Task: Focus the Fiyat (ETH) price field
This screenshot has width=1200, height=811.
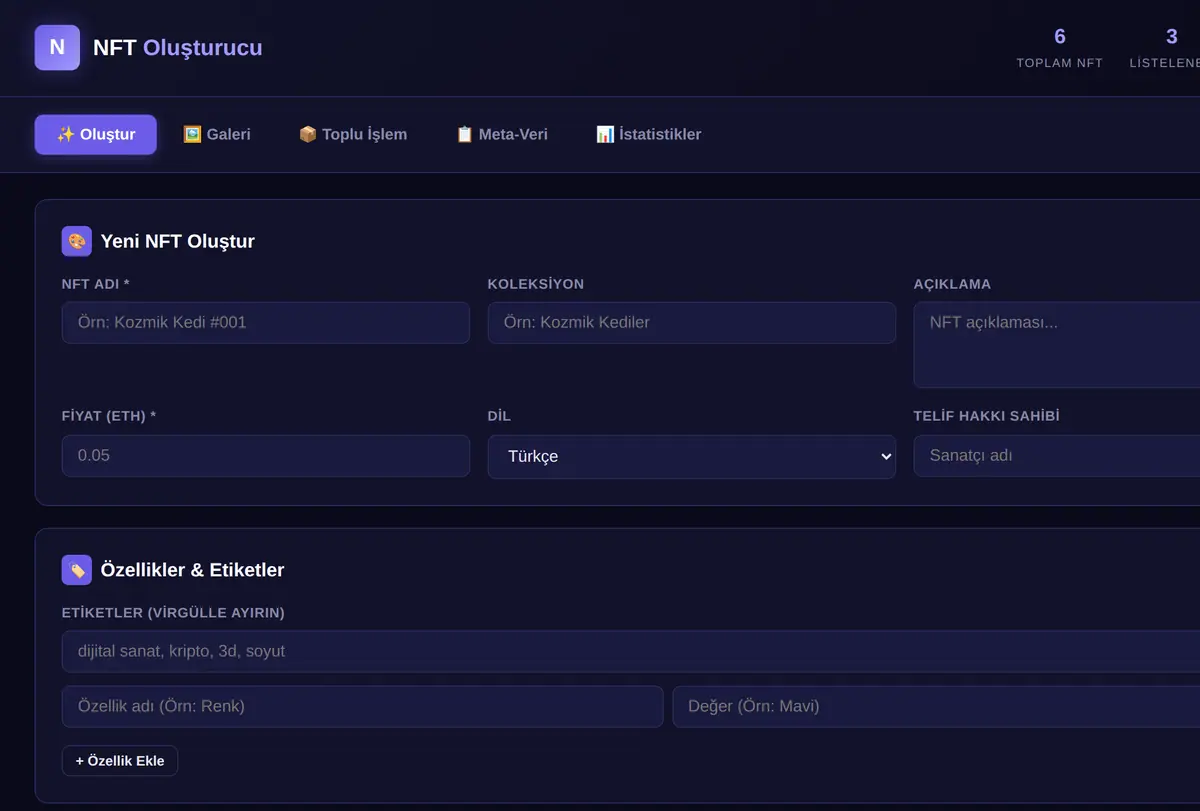Action: click(266, 456)
